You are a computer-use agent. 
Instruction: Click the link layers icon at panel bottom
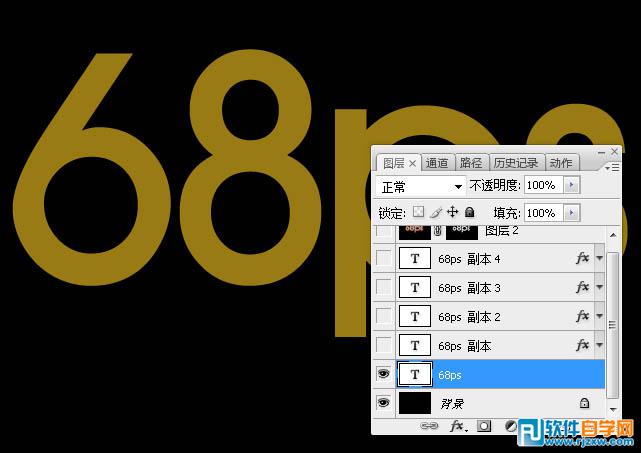(429, 426)
